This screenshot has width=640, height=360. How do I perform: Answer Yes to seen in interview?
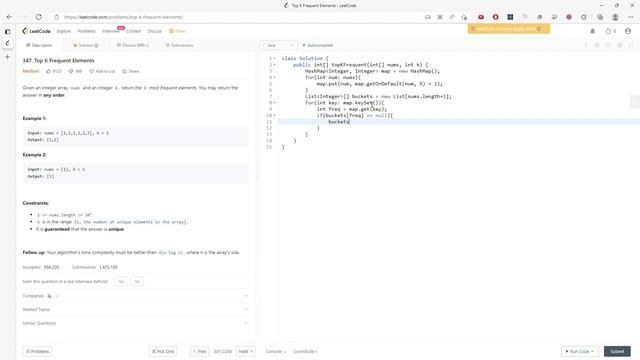[121, 282]
